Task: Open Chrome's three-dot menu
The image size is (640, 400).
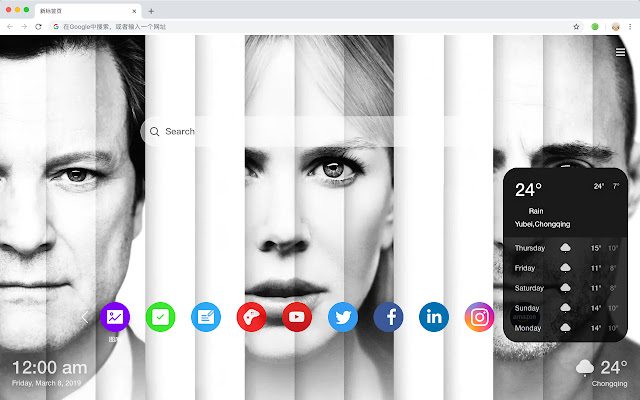Action: click(x=630, y=27)
